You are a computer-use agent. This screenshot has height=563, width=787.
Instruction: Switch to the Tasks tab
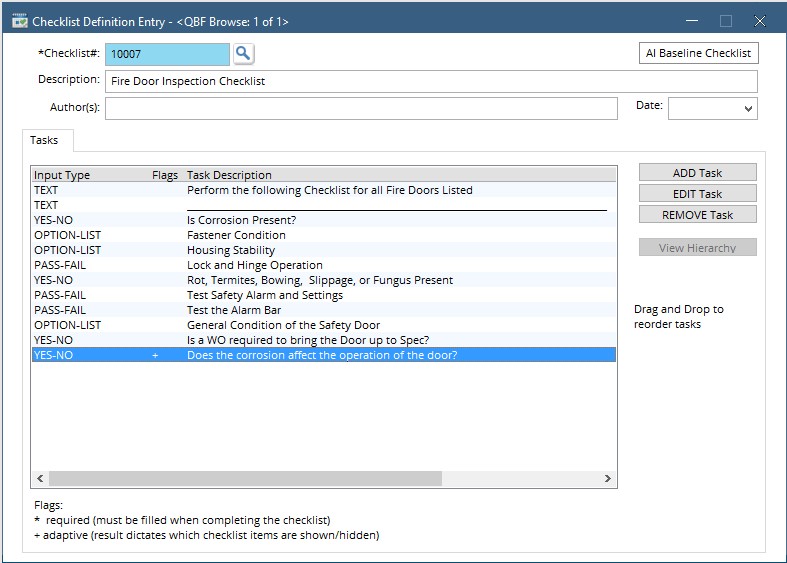[44, 141]
